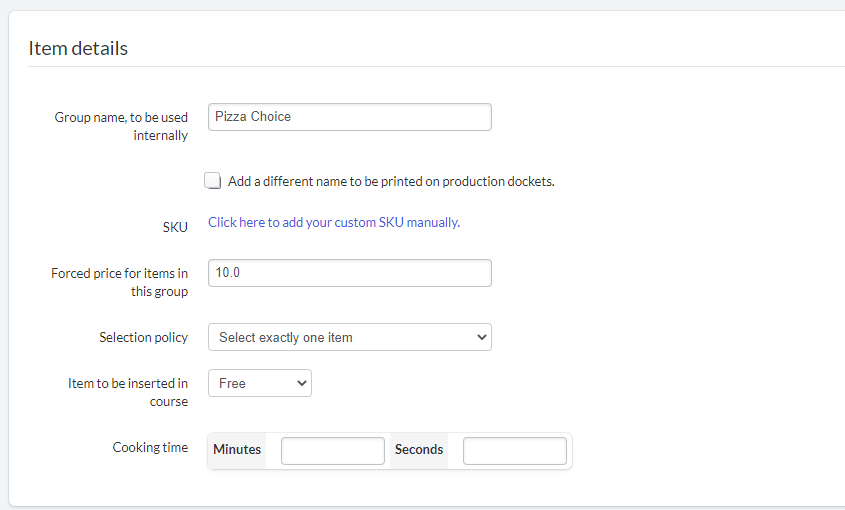Click the Group name field containing Pizza Choice
Viewport: 845px width, 510px height.
[x=349, y=117]
